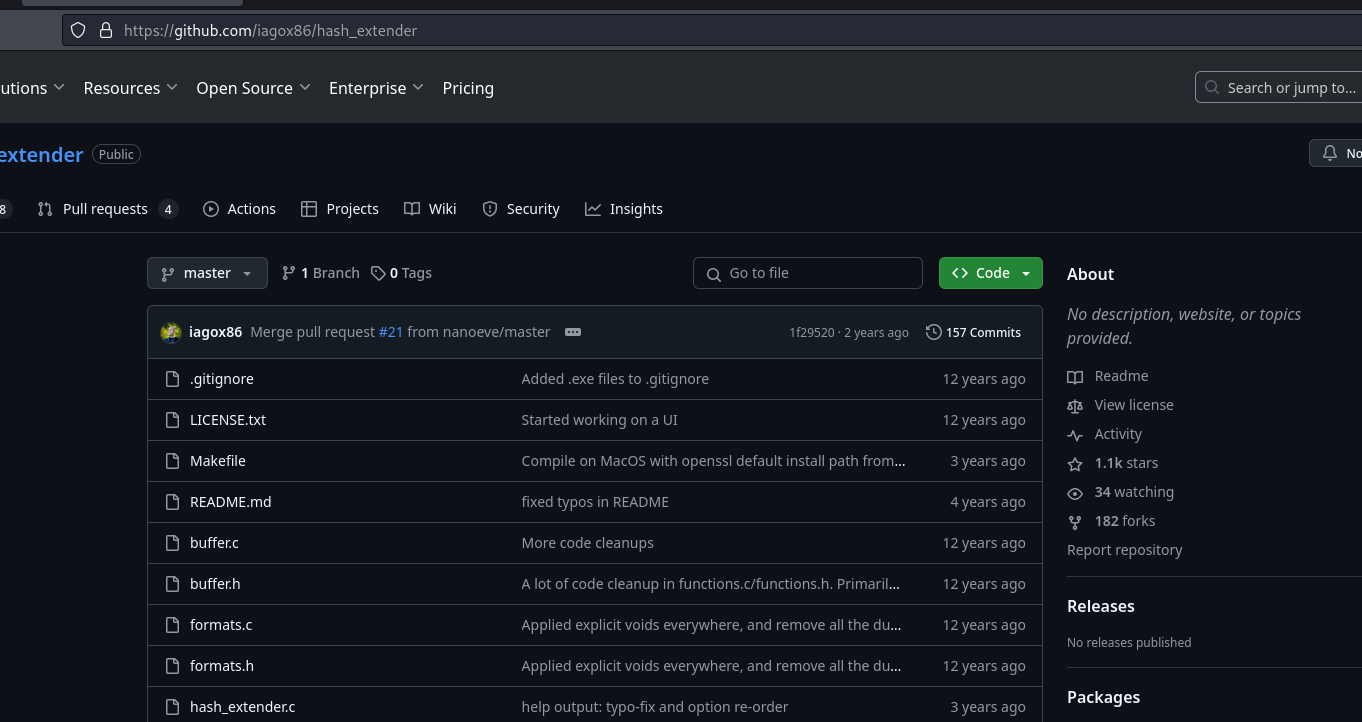The height and width of the screenshot is (722, 1362).
Task: Click the Wiki book icon
Action: click(x=412, y=209)
